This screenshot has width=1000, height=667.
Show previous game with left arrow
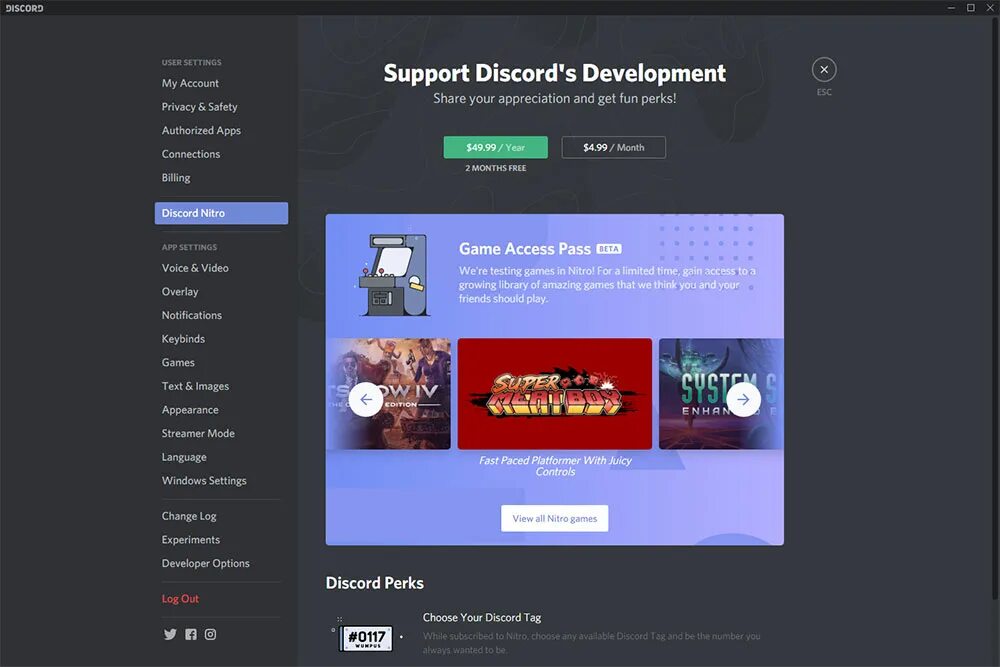366,400
